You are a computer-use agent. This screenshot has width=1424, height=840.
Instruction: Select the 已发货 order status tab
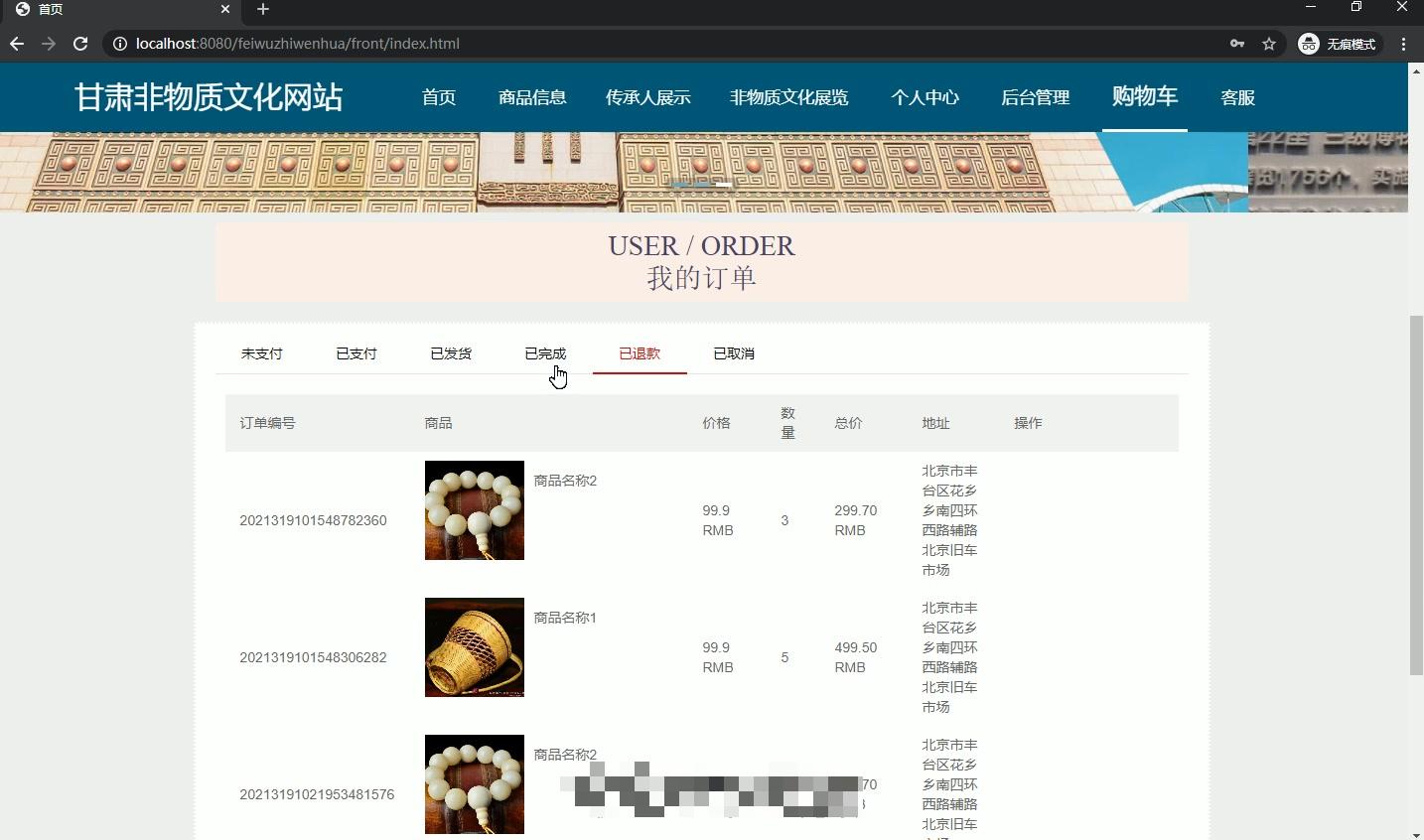pos(450,352)
